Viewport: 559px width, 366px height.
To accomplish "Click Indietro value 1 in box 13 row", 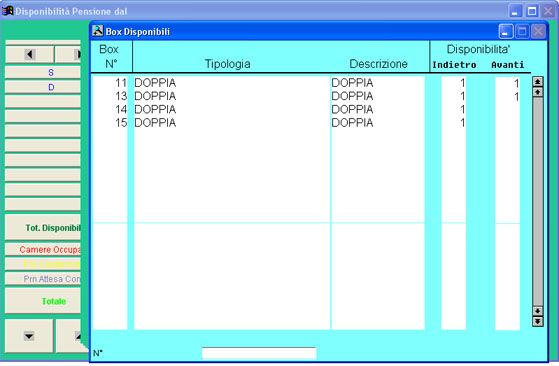I will [x=462, y=96].
